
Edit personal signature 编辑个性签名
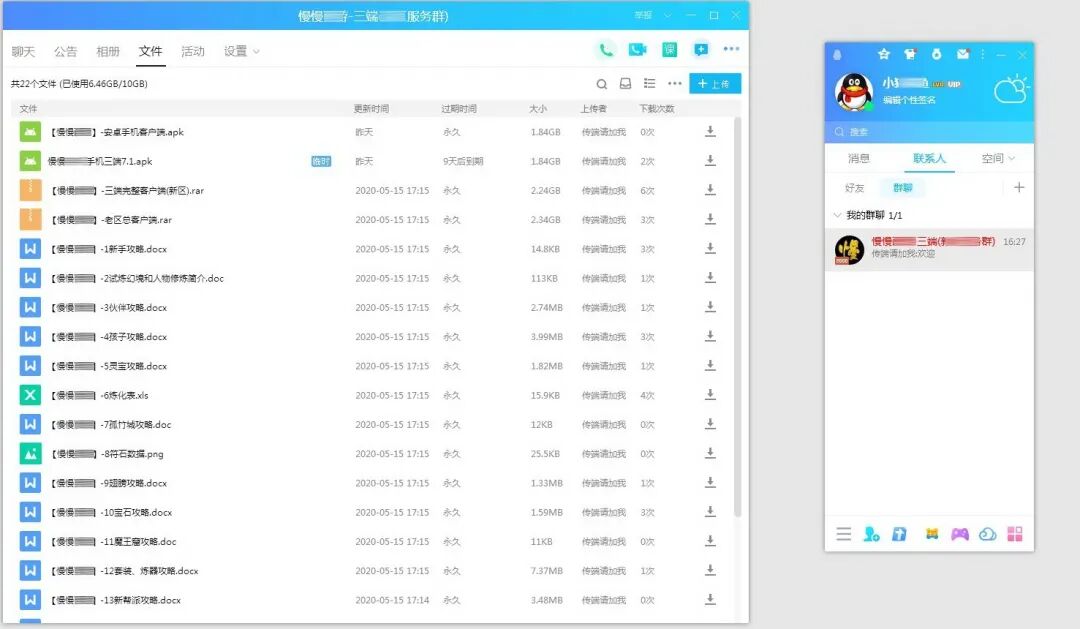tap(909, 101)
